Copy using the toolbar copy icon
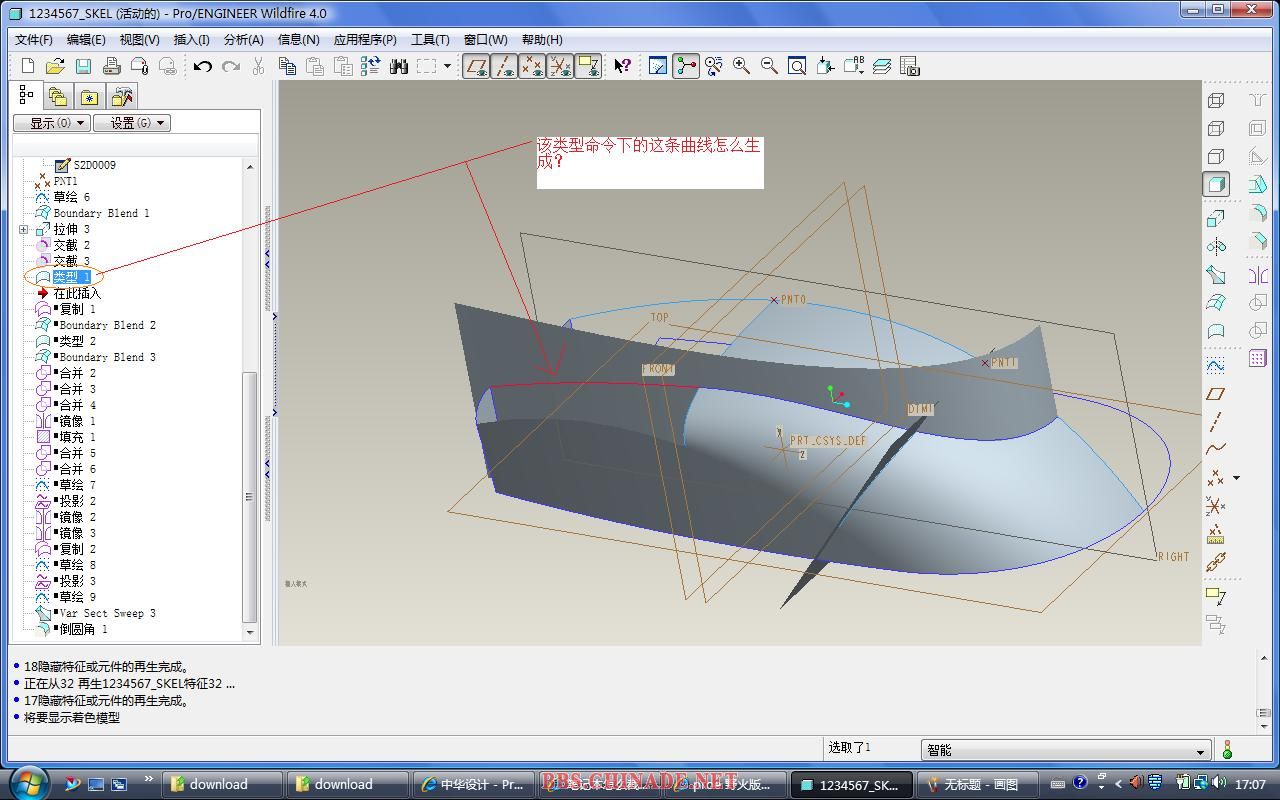The width and height of the screenshot is (1280, 800). (x=287, y=66)
